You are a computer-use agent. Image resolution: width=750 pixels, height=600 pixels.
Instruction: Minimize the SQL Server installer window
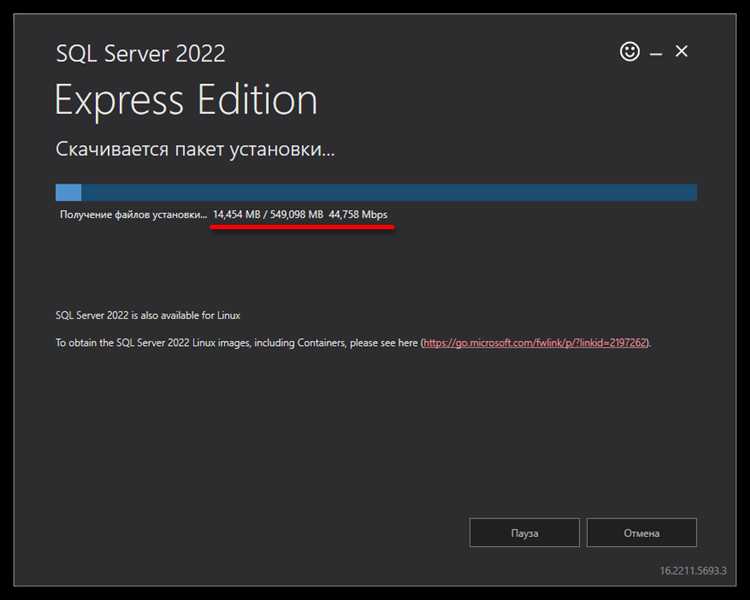pyautogui.click(x=656, y=52)
